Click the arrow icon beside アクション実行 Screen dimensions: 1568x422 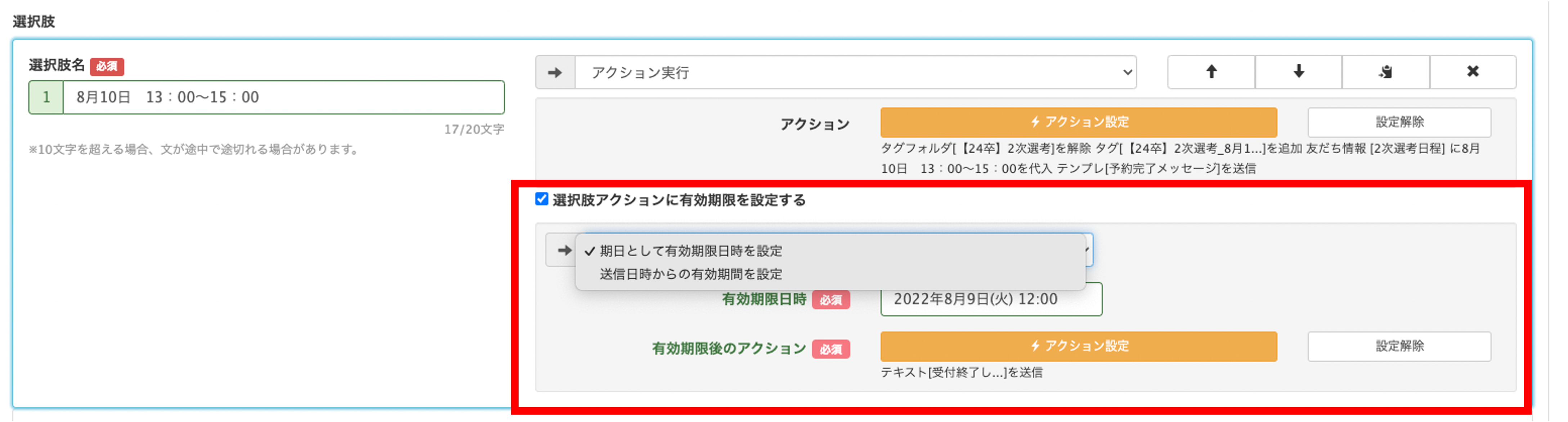[x=555, y=72]
